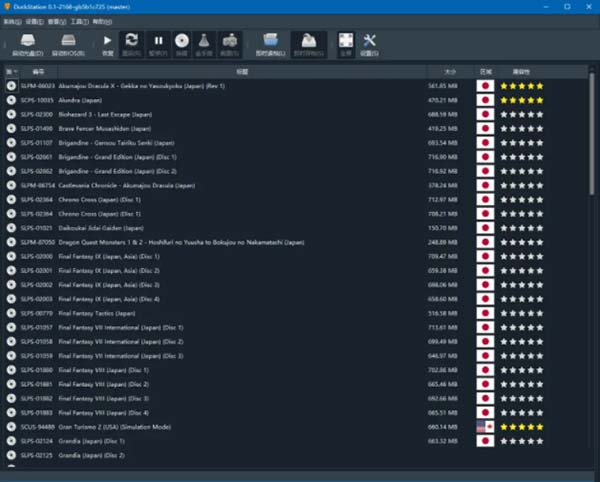Click the Load State folder icon
600x482 pixels.
coord(267,42)
